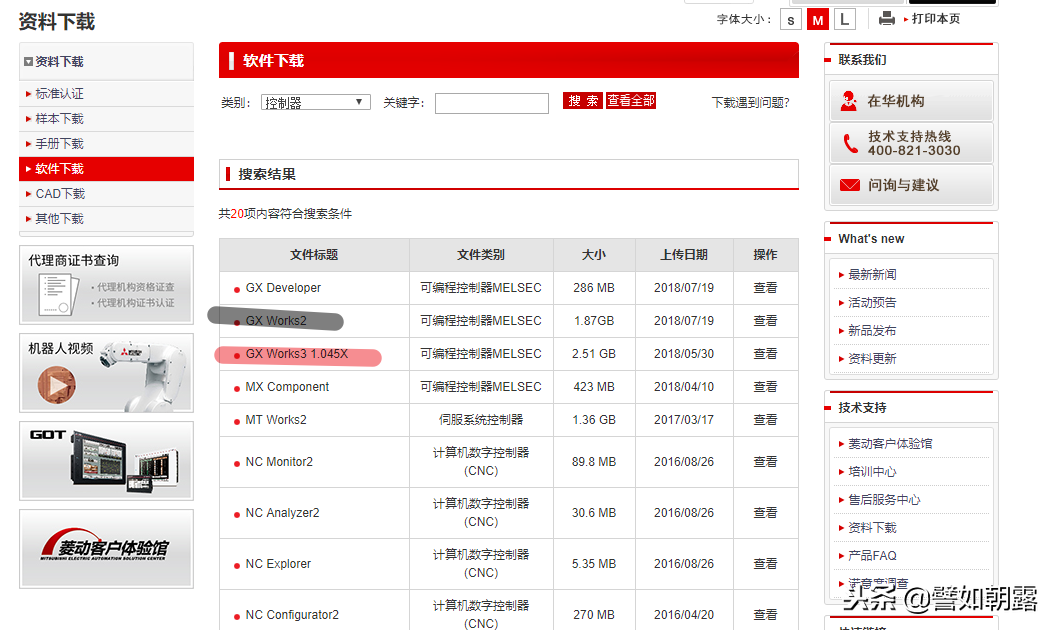Viewport: 1056px width, 630px height.
Task: Click the 上传日期 column header
Action: pos(684,255)
